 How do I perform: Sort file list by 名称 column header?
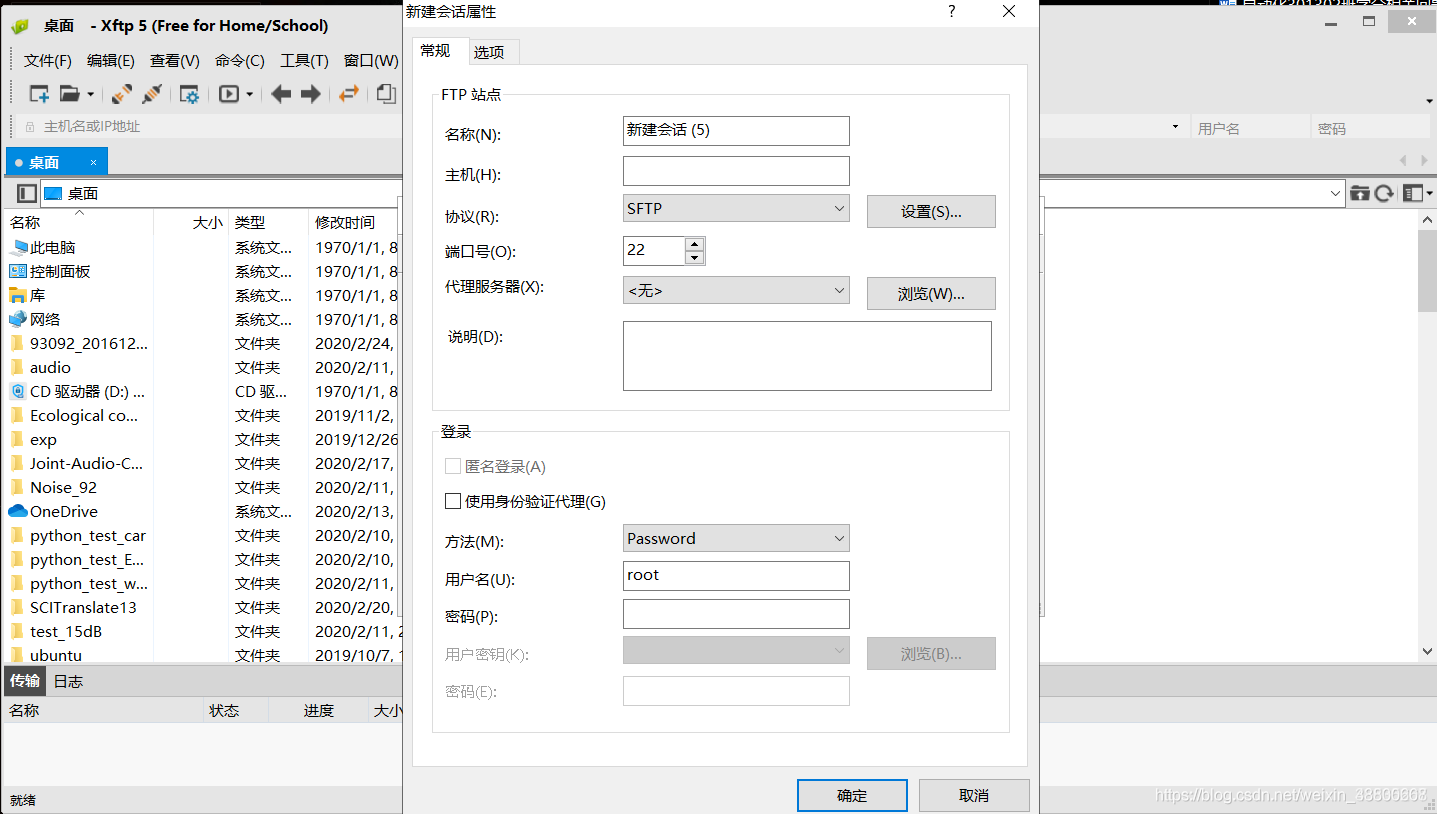point(78,222)
